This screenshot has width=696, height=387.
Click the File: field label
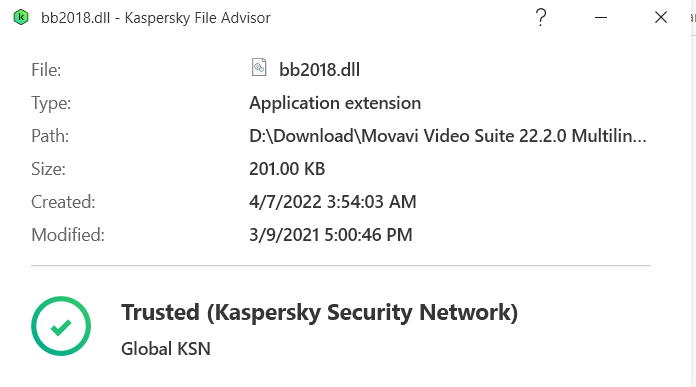(46, 70)
